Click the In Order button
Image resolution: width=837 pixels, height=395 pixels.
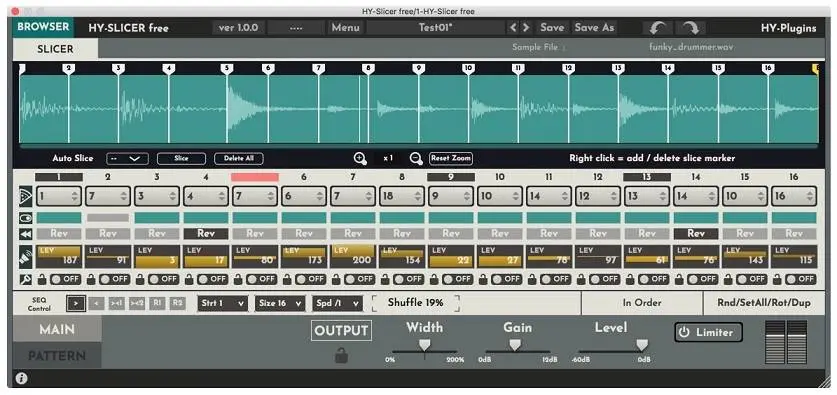pos(642,303)
